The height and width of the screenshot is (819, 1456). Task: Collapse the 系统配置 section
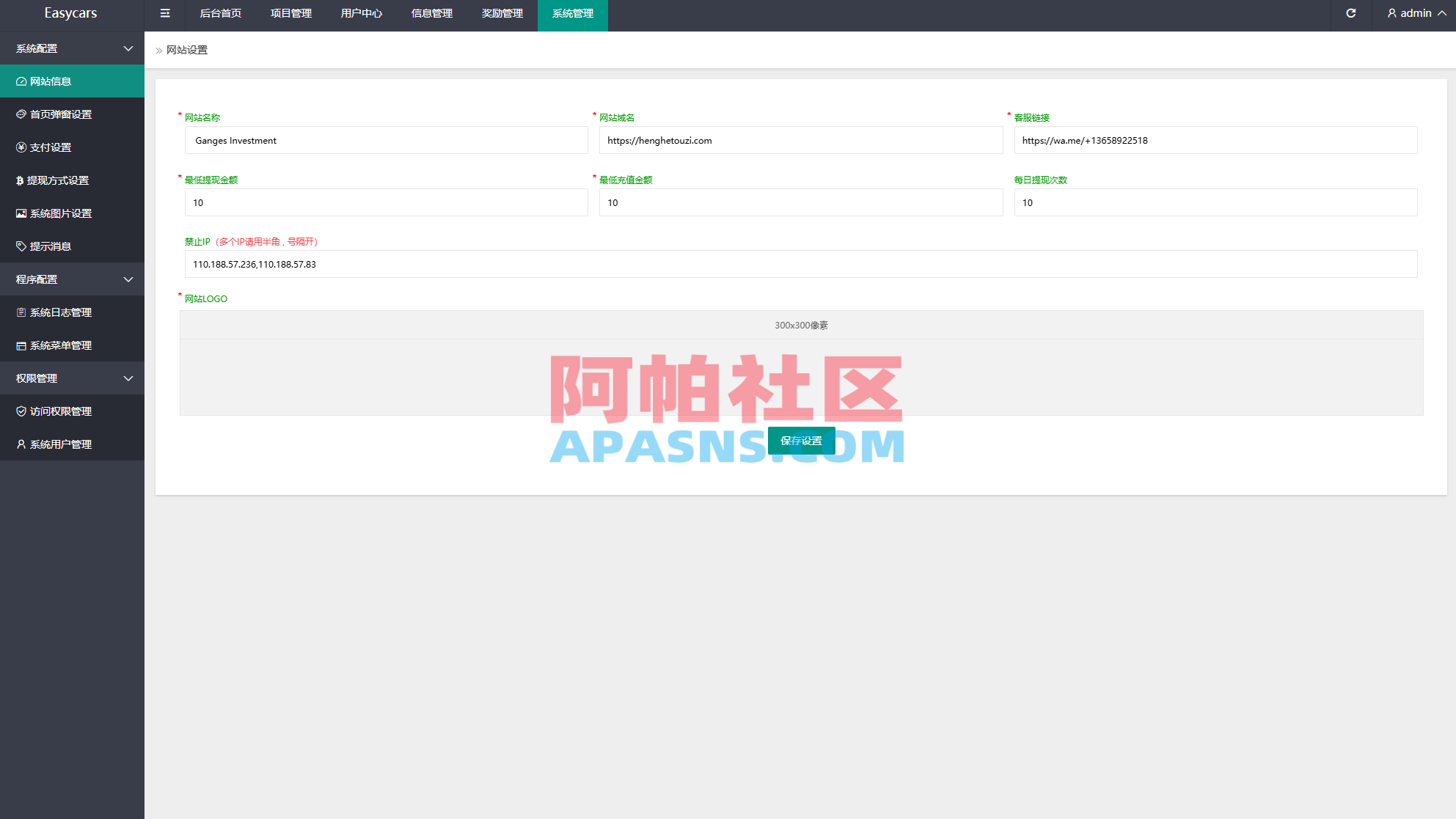[72, 48]
